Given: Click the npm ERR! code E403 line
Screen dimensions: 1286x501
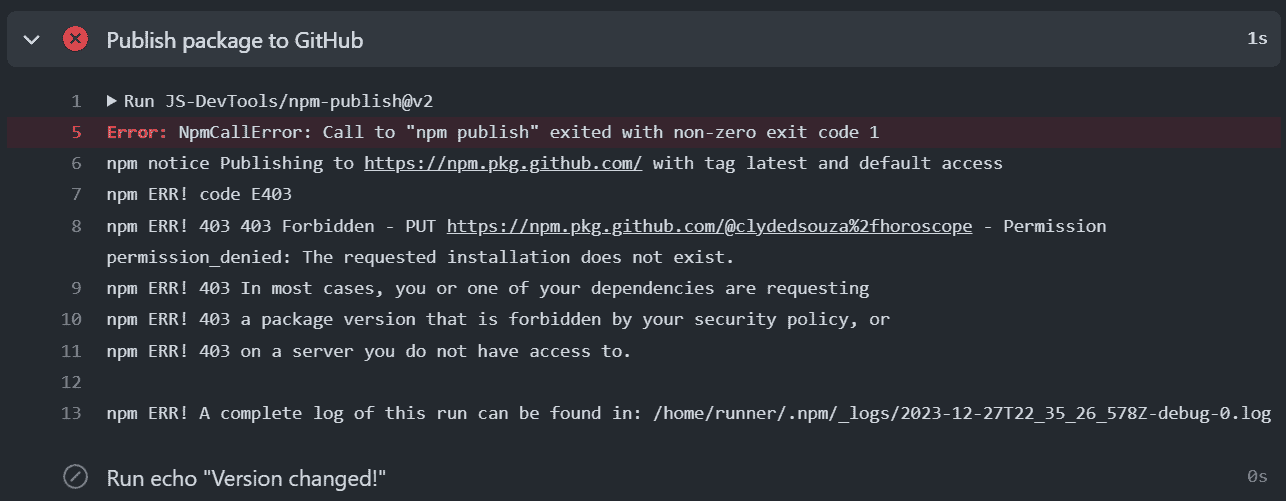Looking at the screenshot, I should coord(199,195).
